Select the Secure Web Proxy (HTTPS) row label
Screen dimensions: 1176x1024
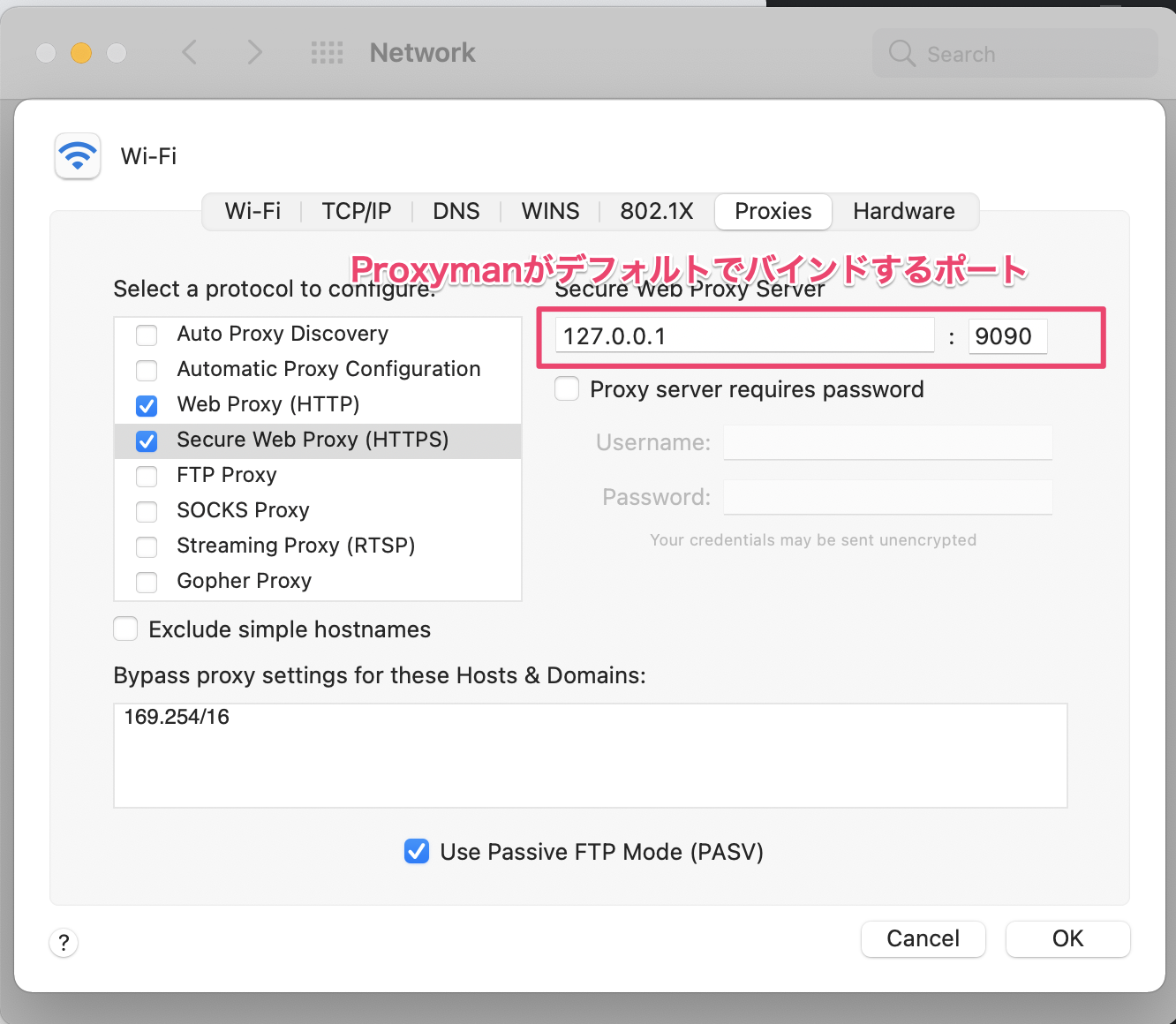(x=313, y=440)
